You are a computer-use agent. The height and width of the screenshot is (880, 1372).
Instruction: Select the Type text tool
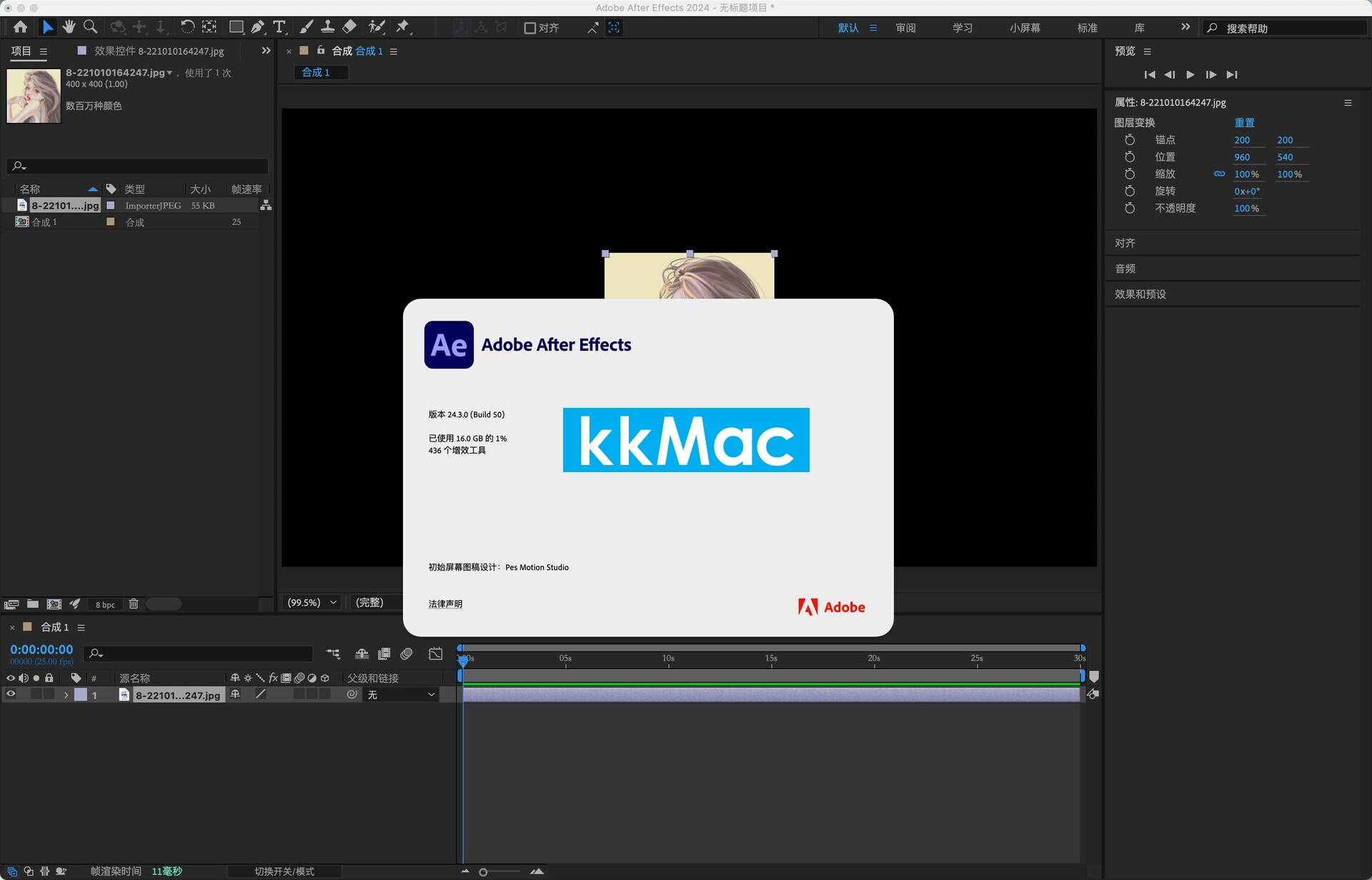pyautogui.click(x=279, y=27)
